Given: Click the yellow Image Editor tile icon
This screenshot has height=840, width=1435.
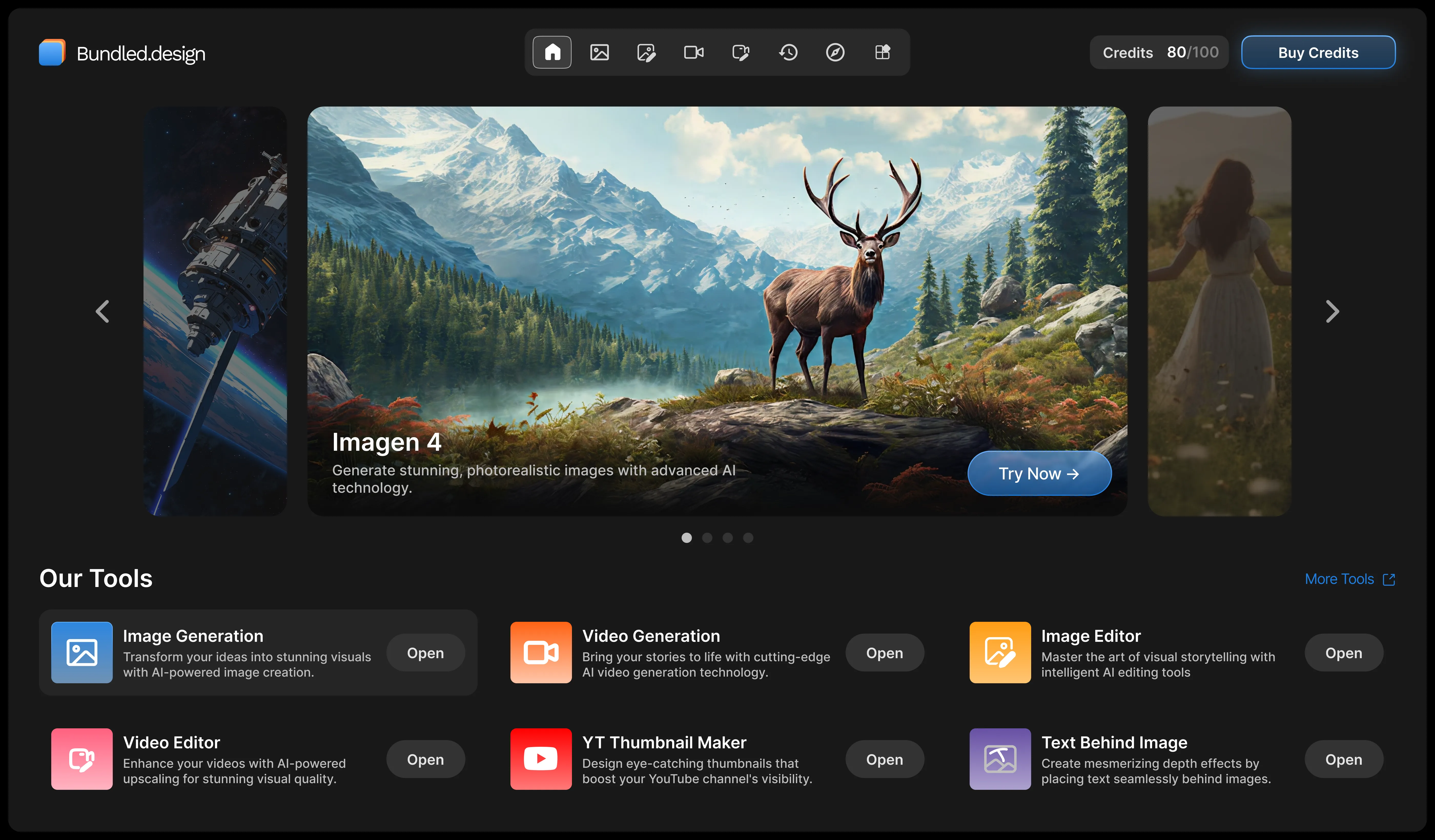Looking at the screenshot, I should (x=1000, y=652).
